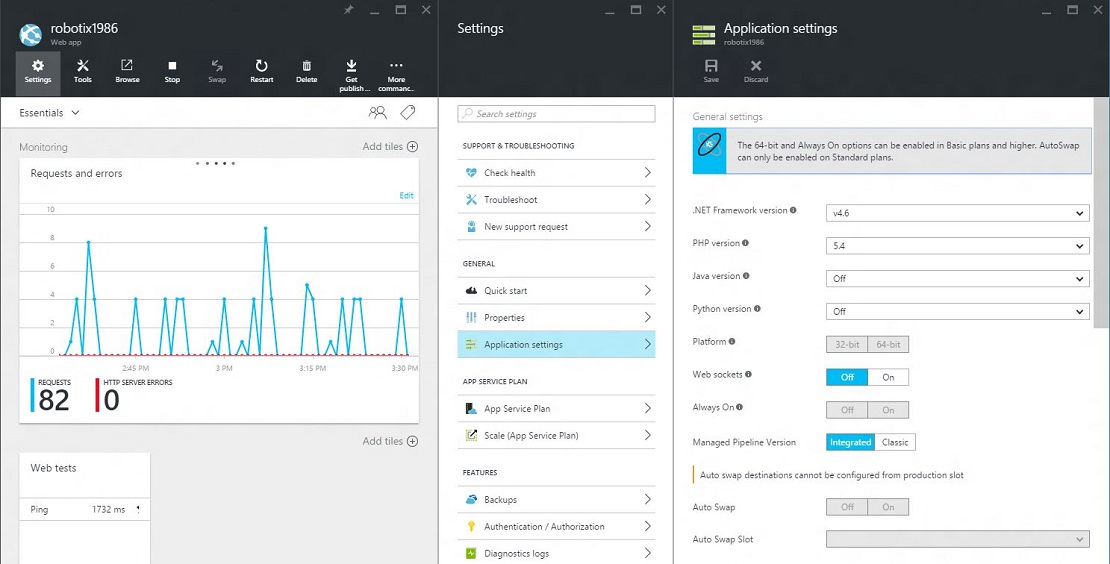This screenshot has width=1110, height=564.
Task: Open Authentication / Authorization
Action: 556,526
